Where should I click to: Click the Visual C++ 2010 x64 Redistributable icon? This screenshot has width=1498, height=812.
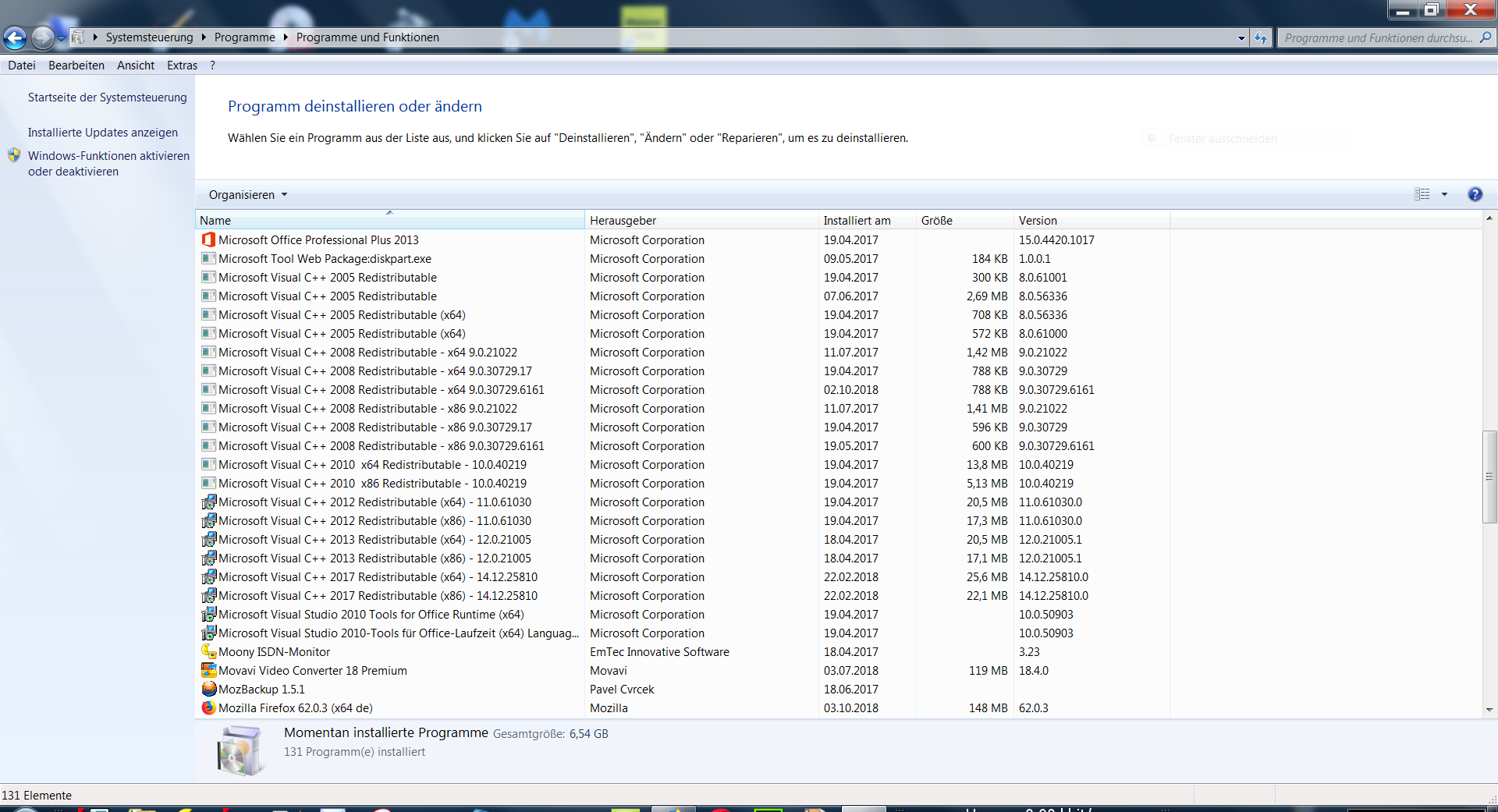point(208,464)
